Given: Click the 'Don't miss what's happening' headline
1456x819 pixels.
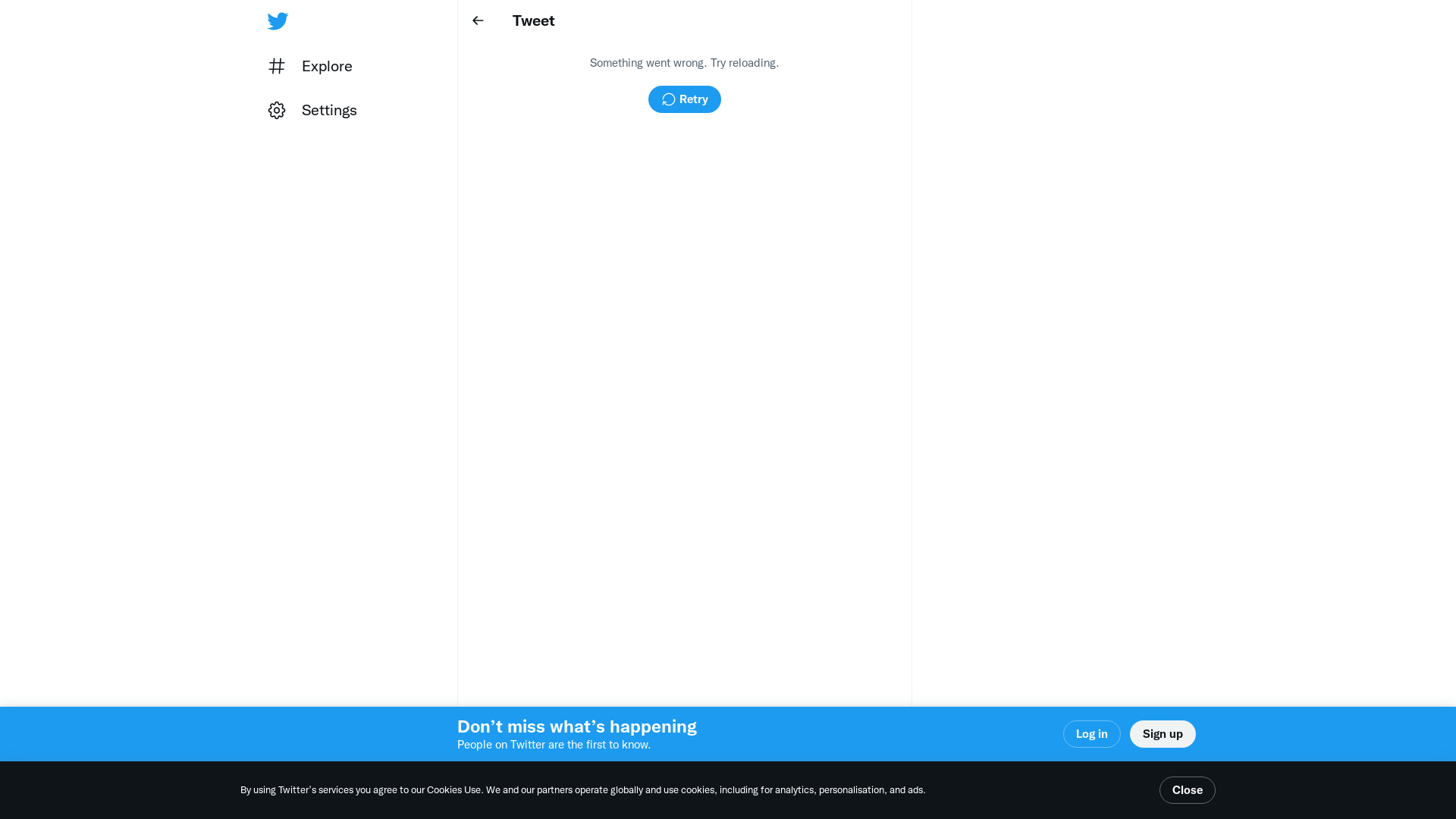Looking at the screenshot, I should 576,726.
